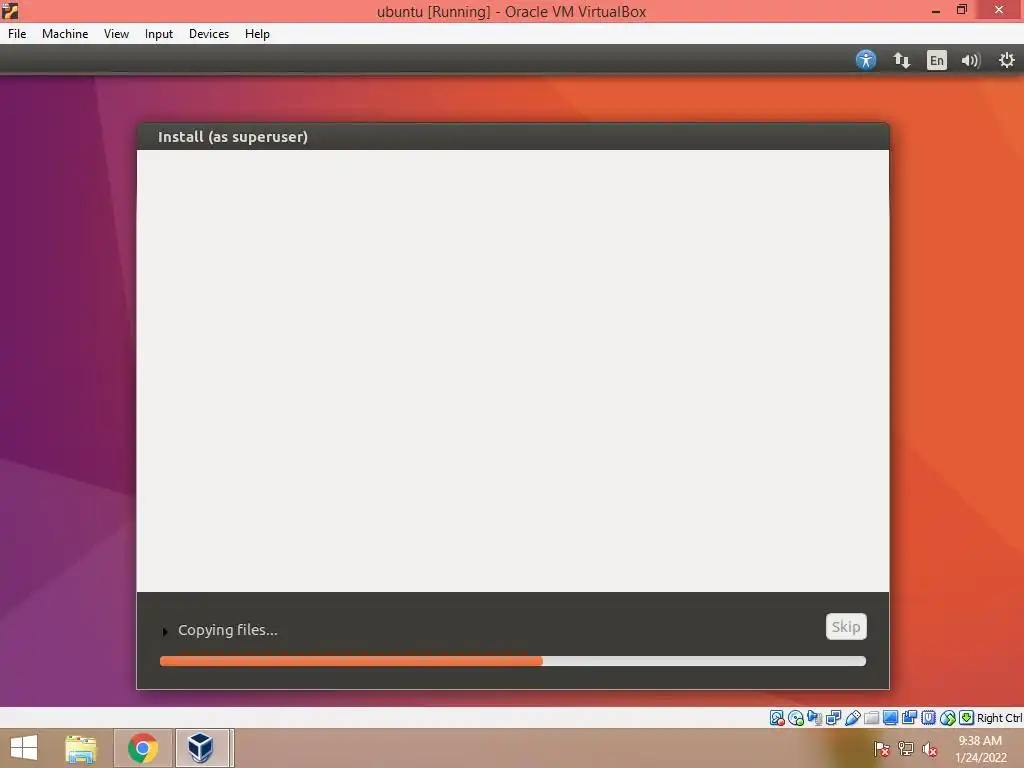Click the CPU virtualization status icon

click(928, 718)
